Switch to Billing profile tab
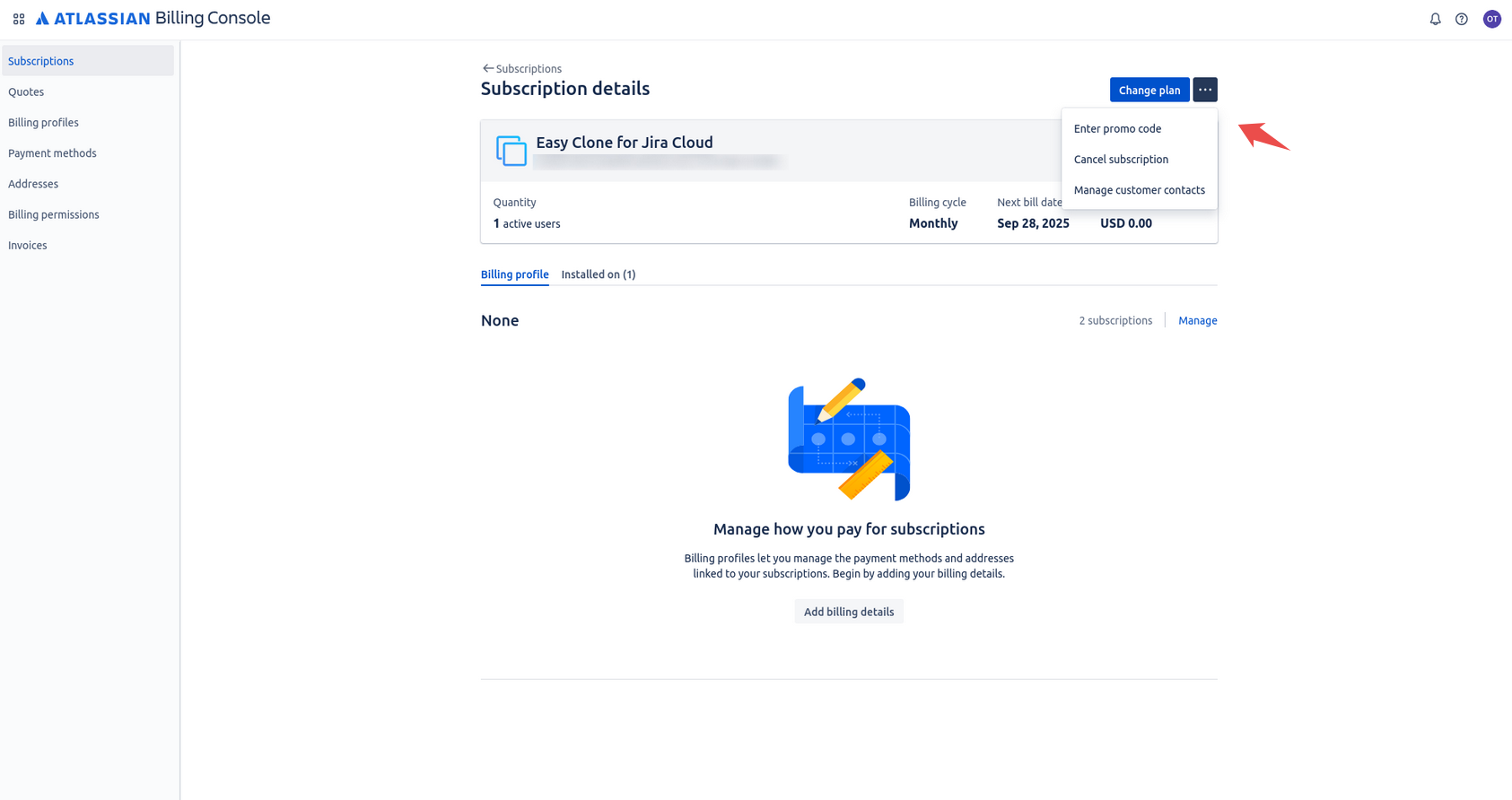This screenshot has width=1512, height=800. (x=515, y=274)
